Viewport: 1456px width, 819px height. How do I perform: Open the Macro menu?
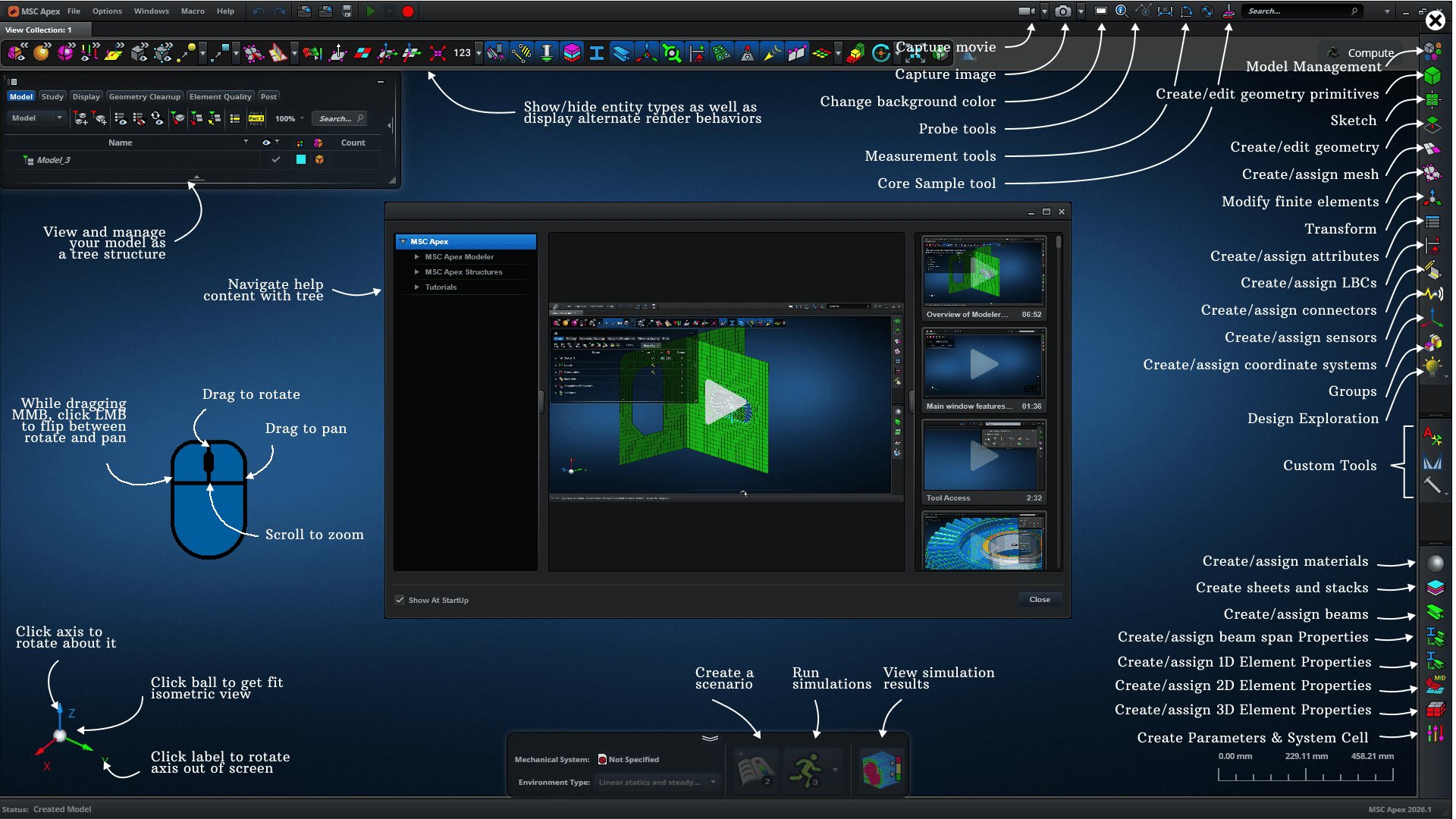click(x=193, y=11)
